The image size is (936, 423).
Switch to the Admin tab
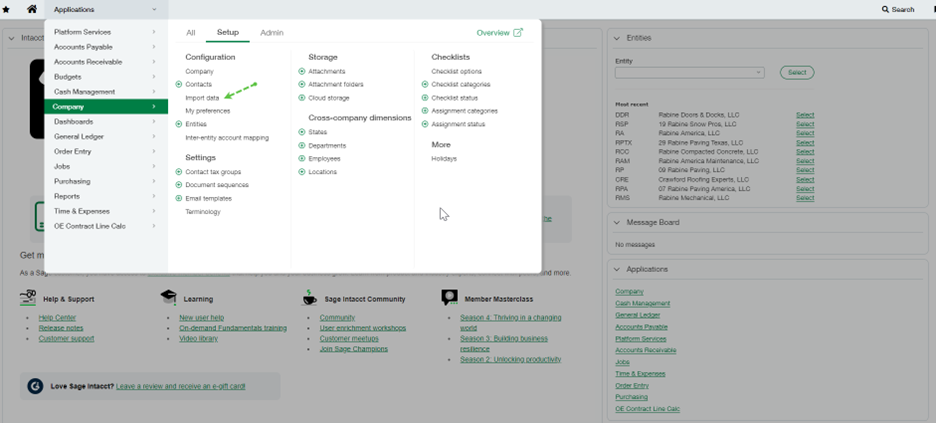point(271,33)
